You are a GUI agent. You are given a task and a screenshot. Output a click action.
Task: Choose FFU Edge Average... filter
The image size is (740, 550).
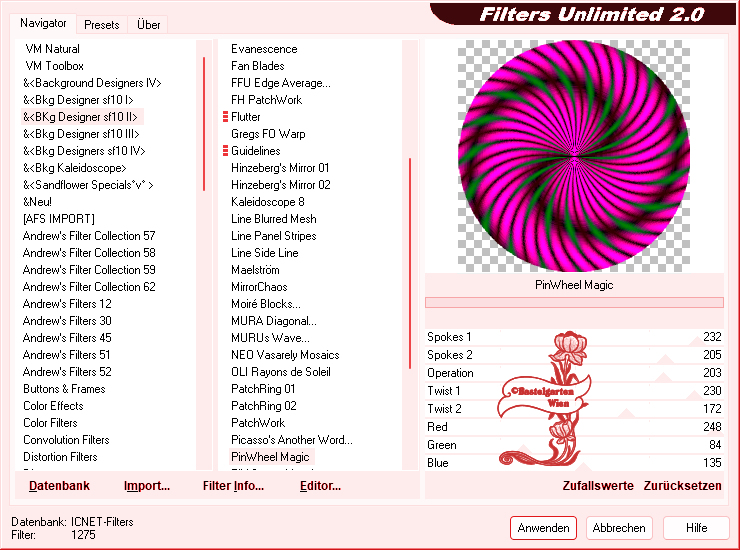click(281, 83)
